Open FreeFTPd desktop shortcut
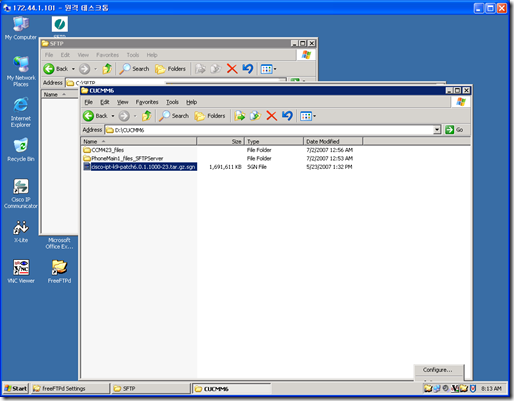 point(59,271)
